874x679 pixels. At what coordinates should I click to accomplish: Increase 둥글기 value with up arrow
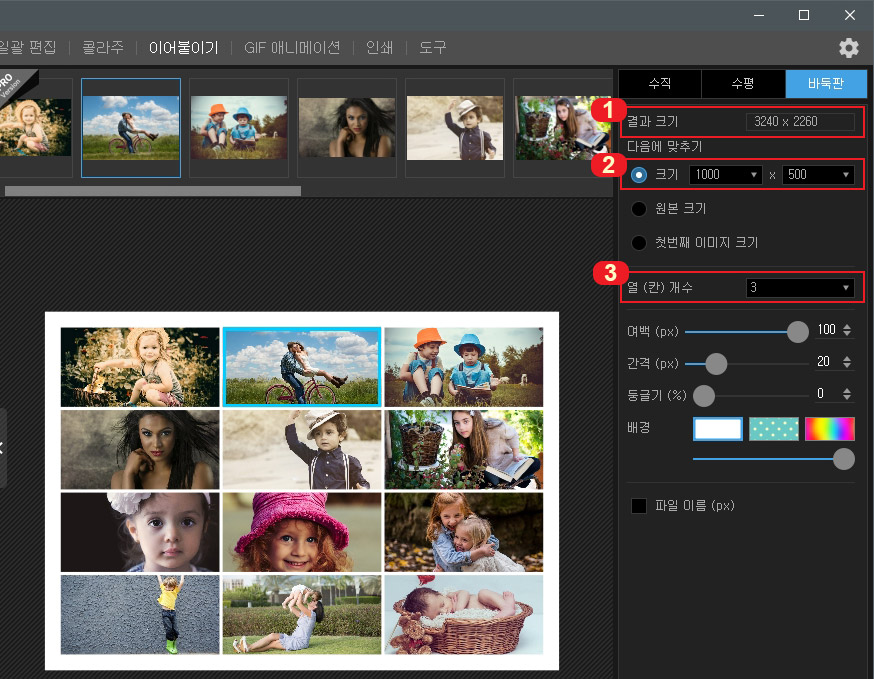click(x=847, y=391)
